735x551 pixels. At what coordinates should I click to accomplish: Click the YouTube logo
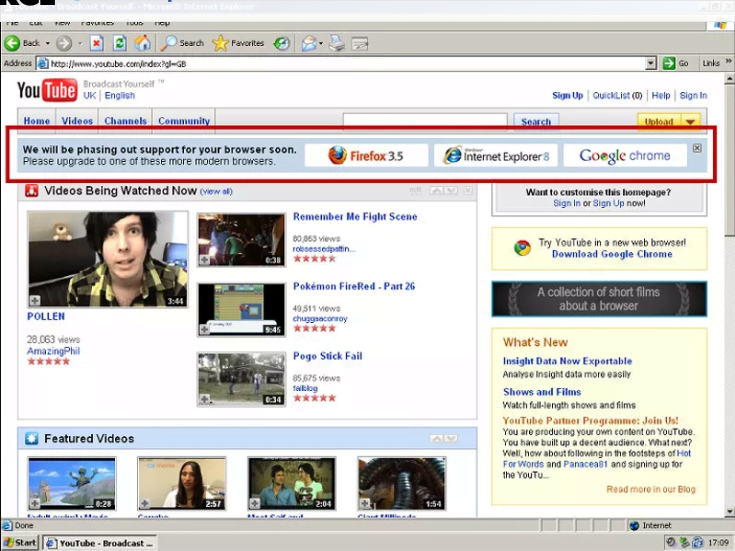[47, 92]
